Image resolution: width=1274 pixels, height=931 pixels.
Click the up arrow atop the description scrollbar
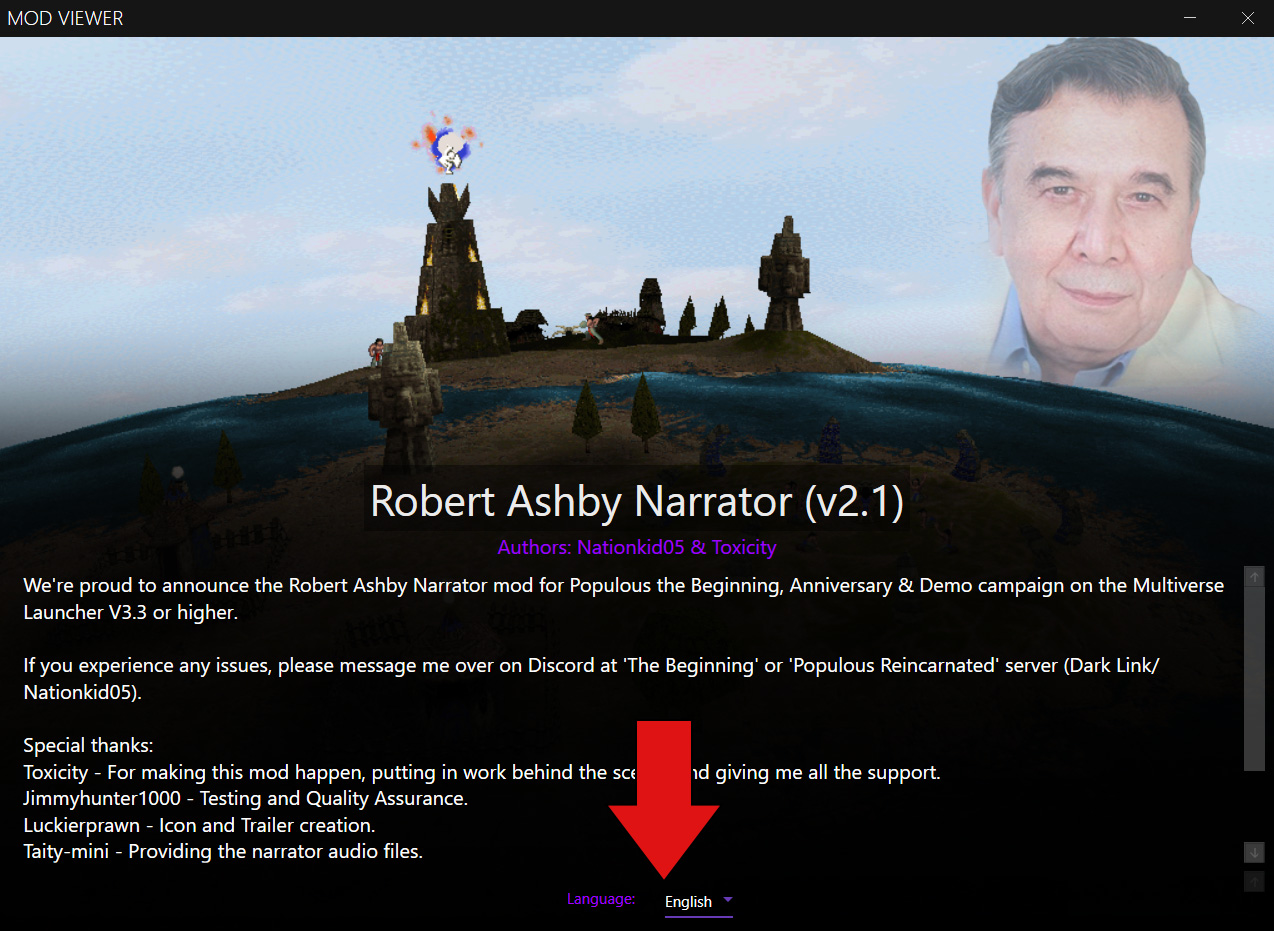1253,577
